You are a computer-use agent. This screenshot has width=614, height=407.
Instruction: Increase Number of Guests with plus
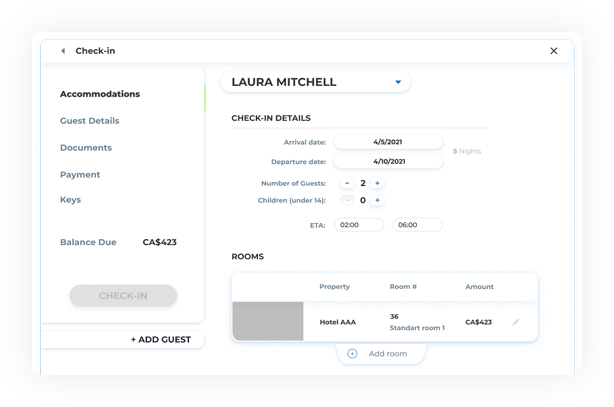[377, 183]
